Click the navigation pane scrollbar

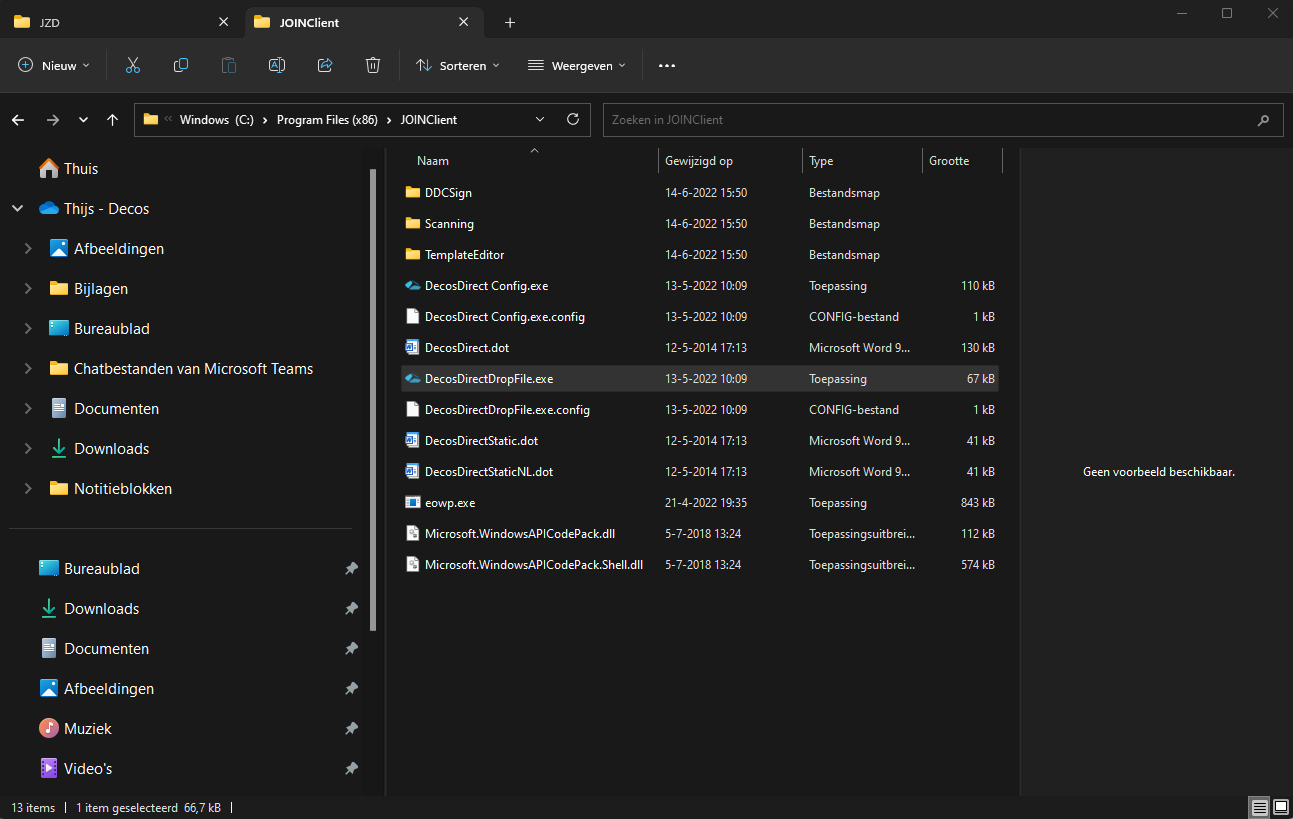click(x=374, y=400)
